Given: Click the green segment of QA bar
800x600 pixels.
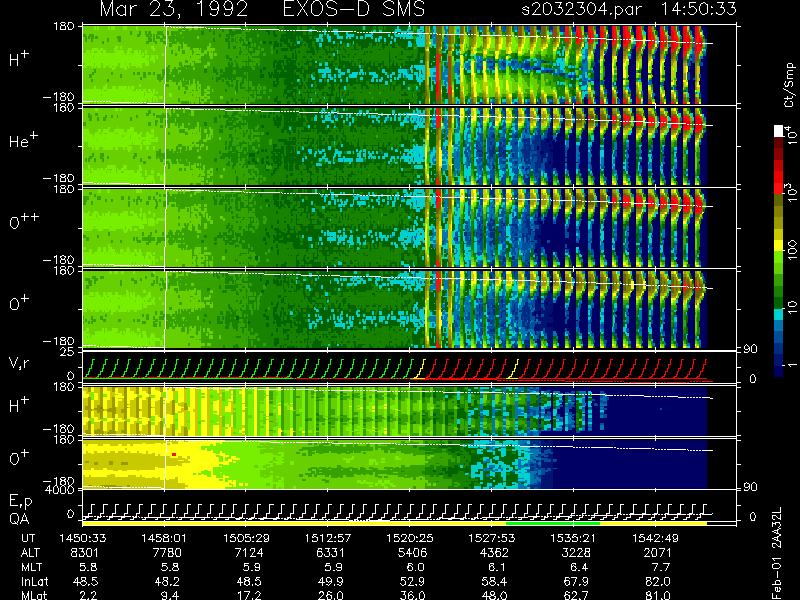Looking at the screenshot, I should coord(553,523).
